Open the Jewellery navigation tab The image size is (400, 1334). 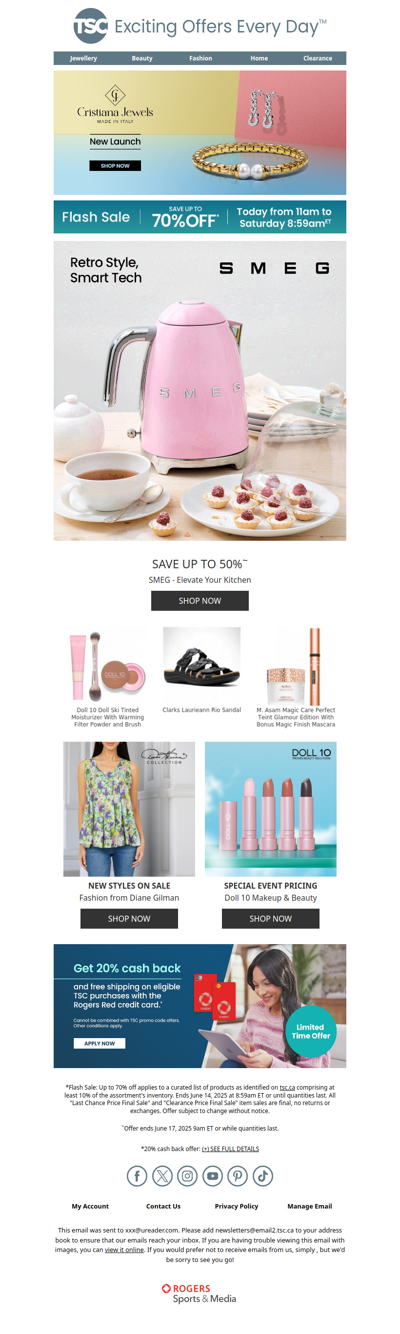83,58
